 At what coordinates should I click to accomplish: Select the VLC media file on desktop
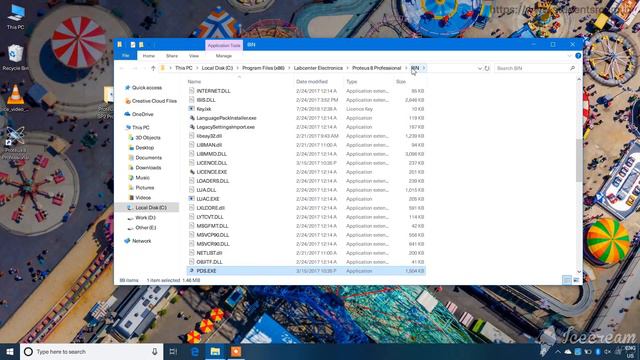coord(16,98)
